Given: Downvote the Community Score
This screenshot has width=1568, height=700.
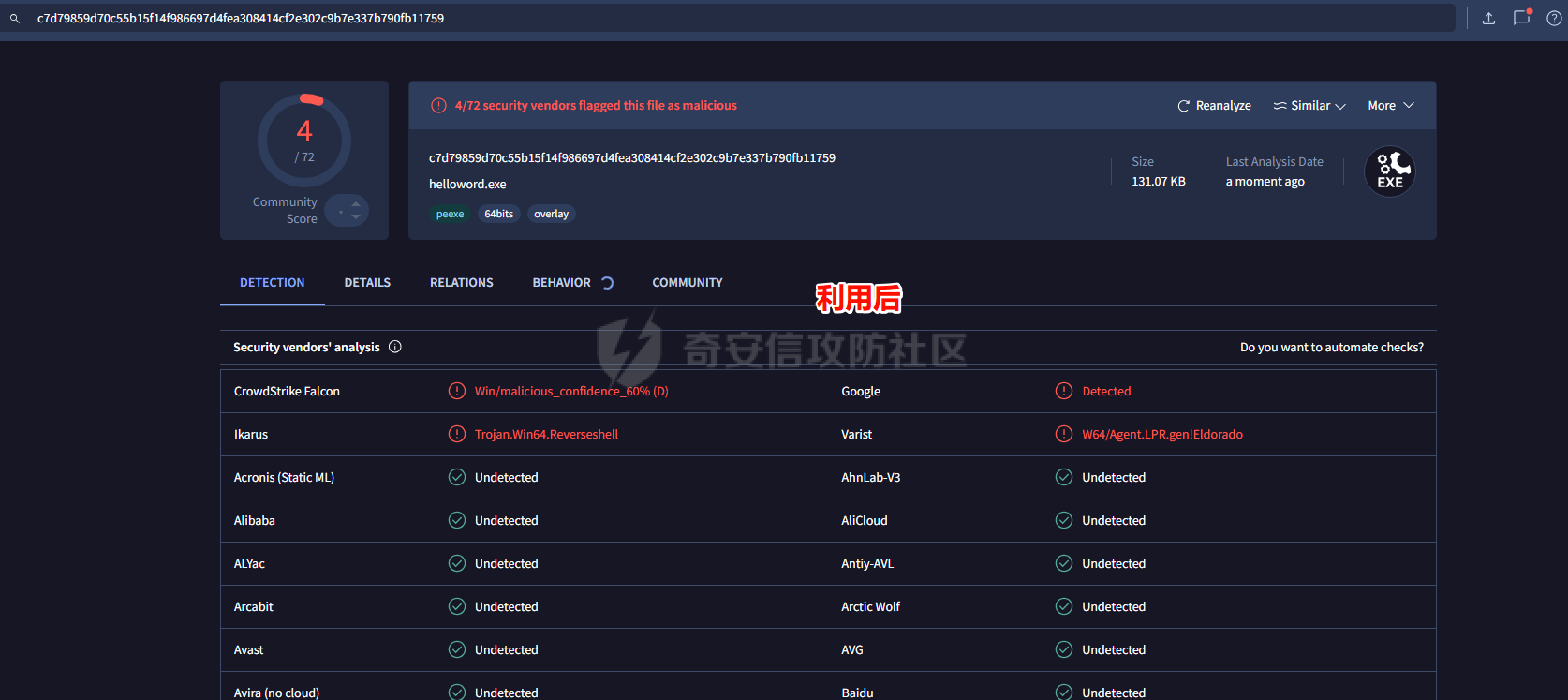Looking at the screenshot, I should (x=356, y=217).
